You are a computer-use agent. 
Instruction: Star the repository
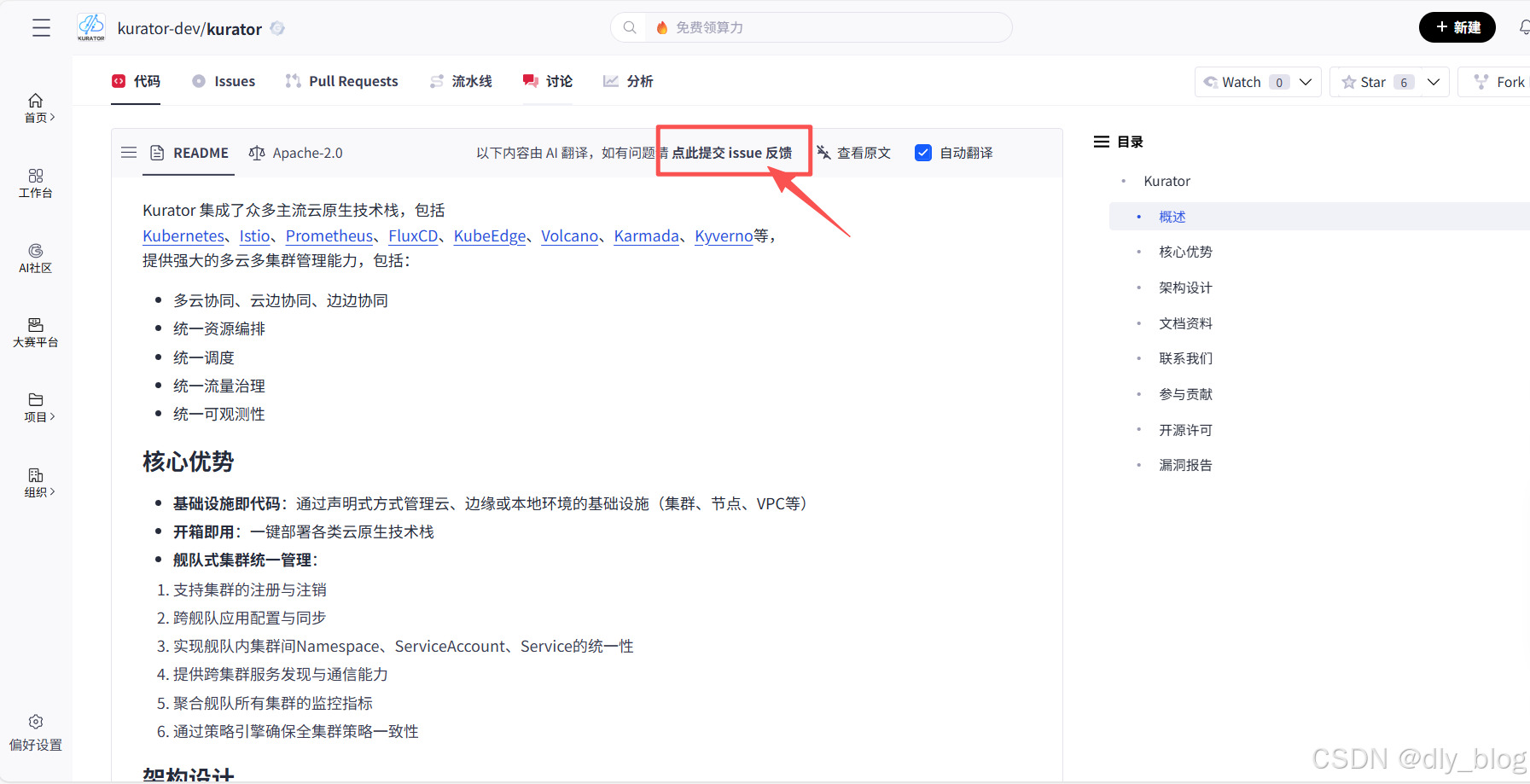tap(1364, 82)
